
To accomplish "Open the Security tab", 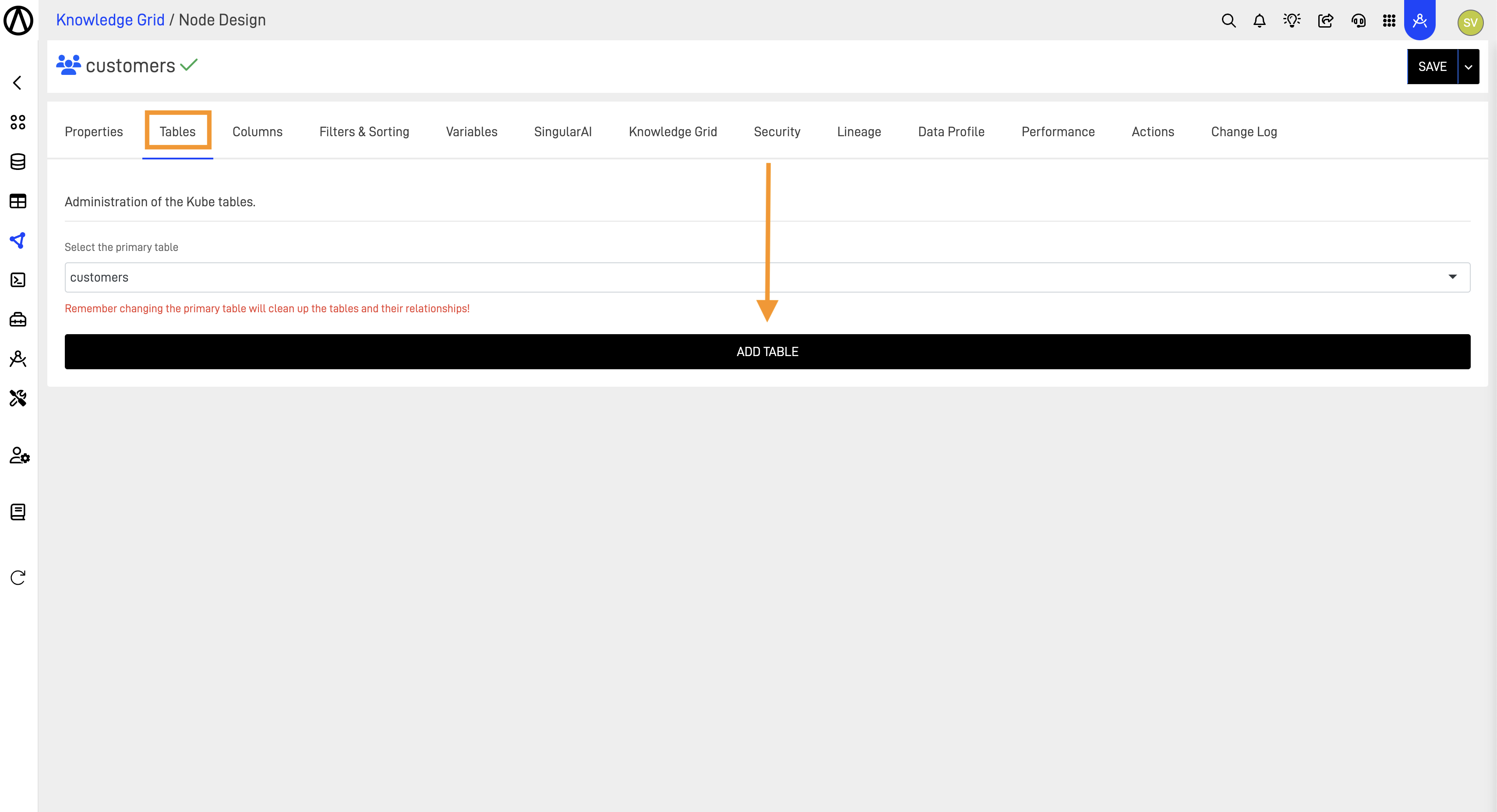I will click(x=777, y=132).
